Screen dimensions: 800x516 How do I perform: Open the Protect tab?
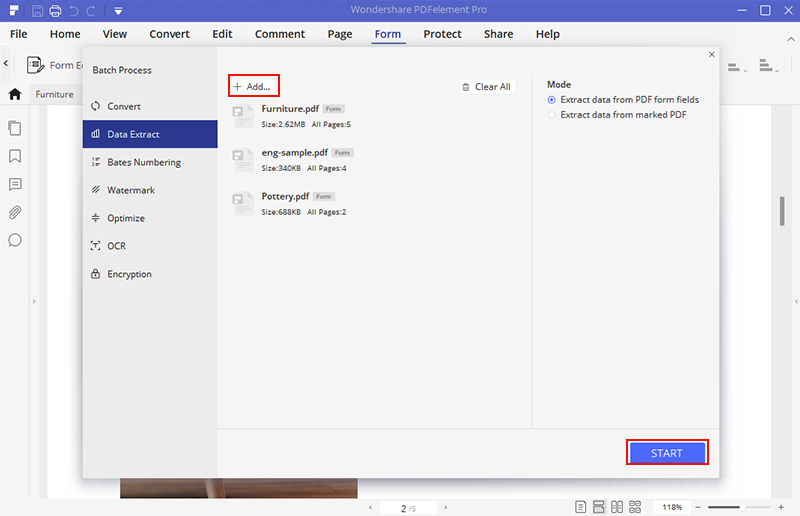(442, 34)
